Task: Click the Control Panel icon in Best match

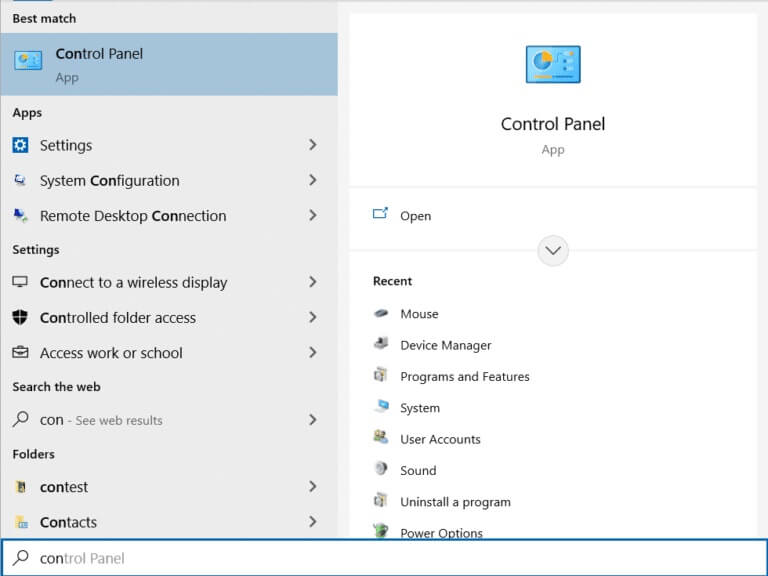Action: (28, 60)
